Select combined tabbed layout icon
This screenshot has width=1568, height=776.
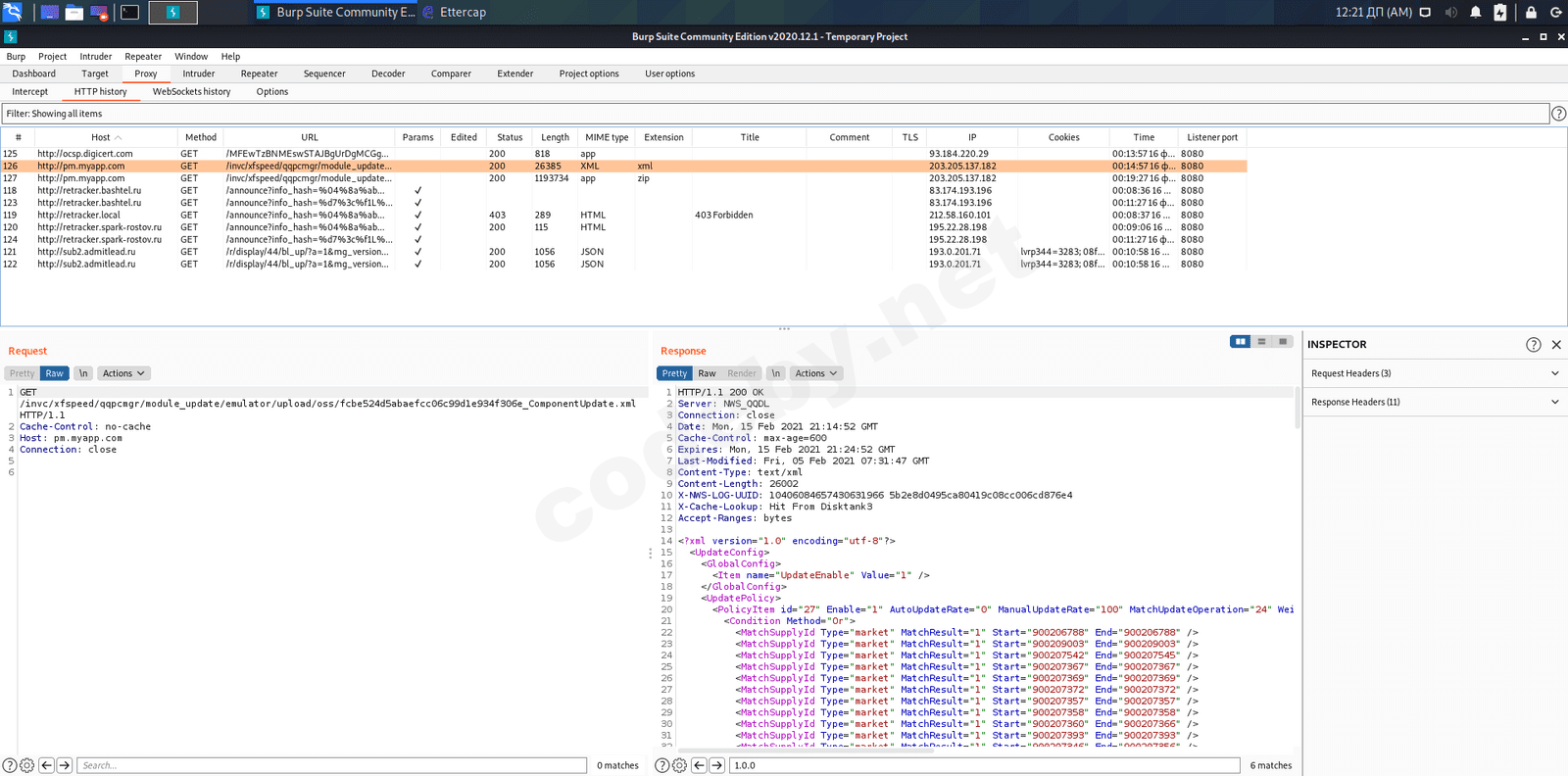[1283, 341]
